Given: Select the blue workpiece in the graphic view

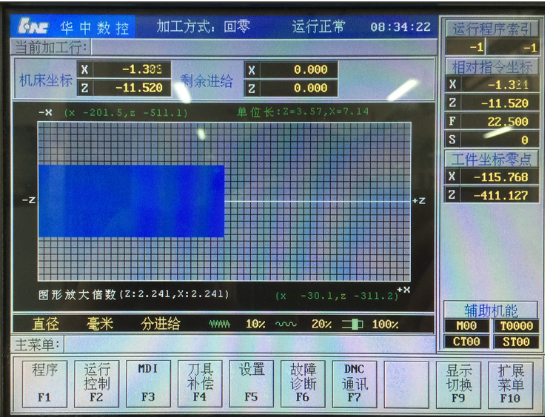Looking at the screenshot, I should 131,201.
